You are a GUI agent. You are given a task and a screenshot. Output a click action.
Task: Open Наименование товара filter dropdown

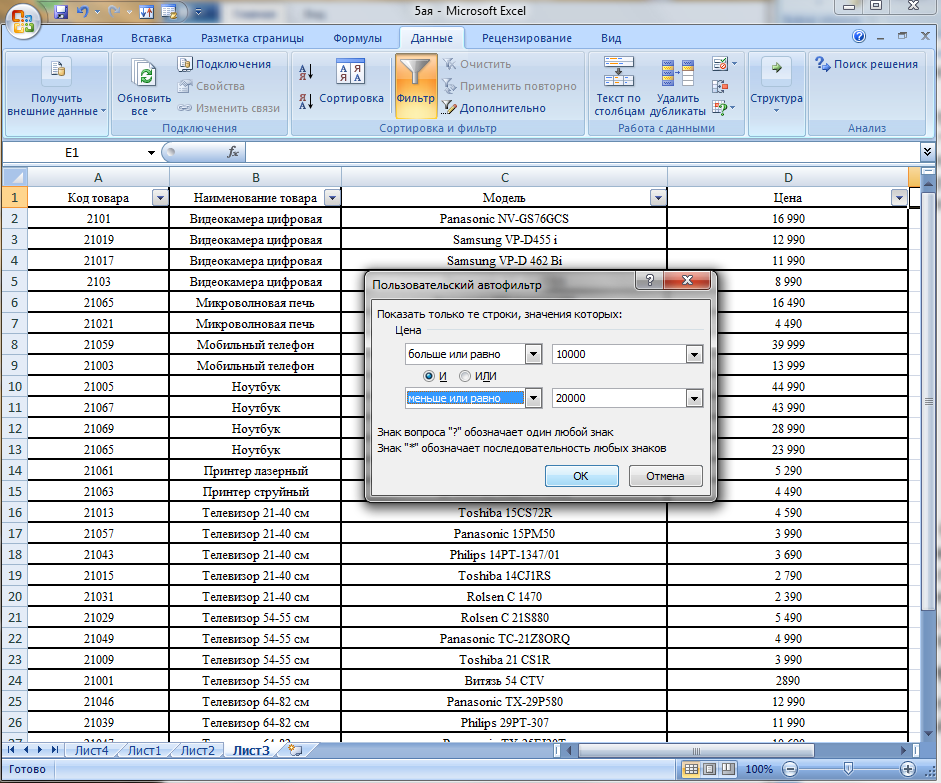pos(332,197)
